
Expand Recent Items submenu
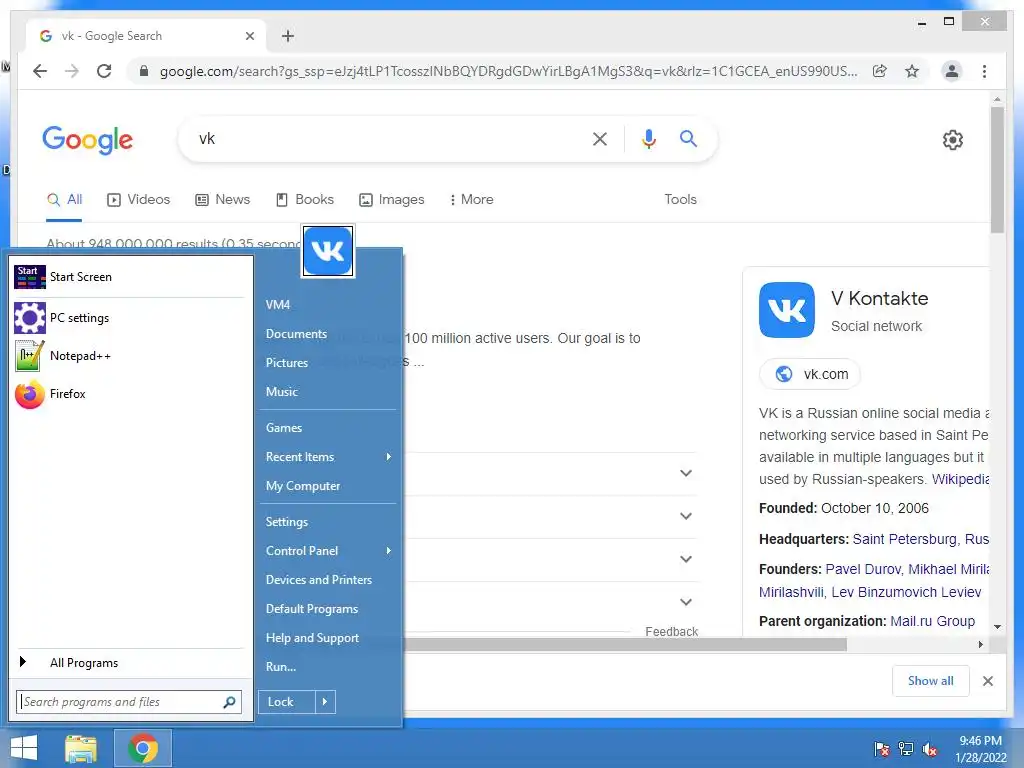(328, 457)
